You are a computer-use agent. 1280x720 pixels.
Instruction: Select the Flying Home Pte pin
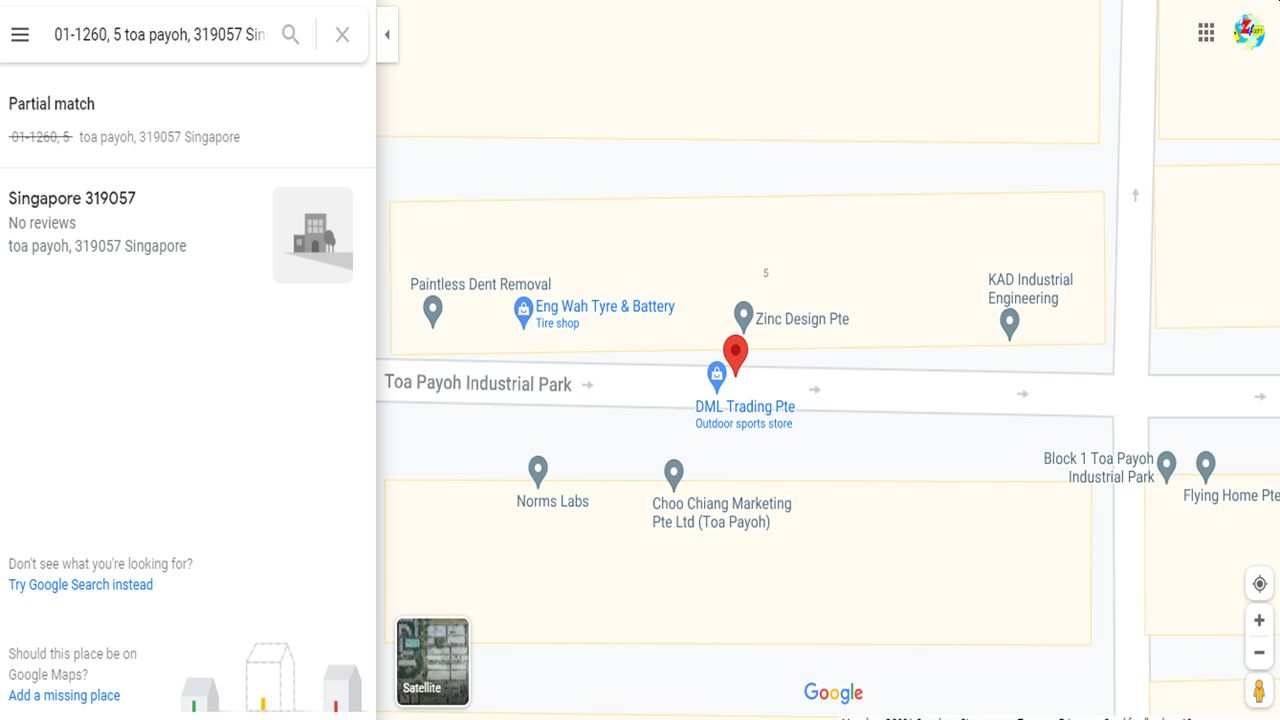[1206, 466]
